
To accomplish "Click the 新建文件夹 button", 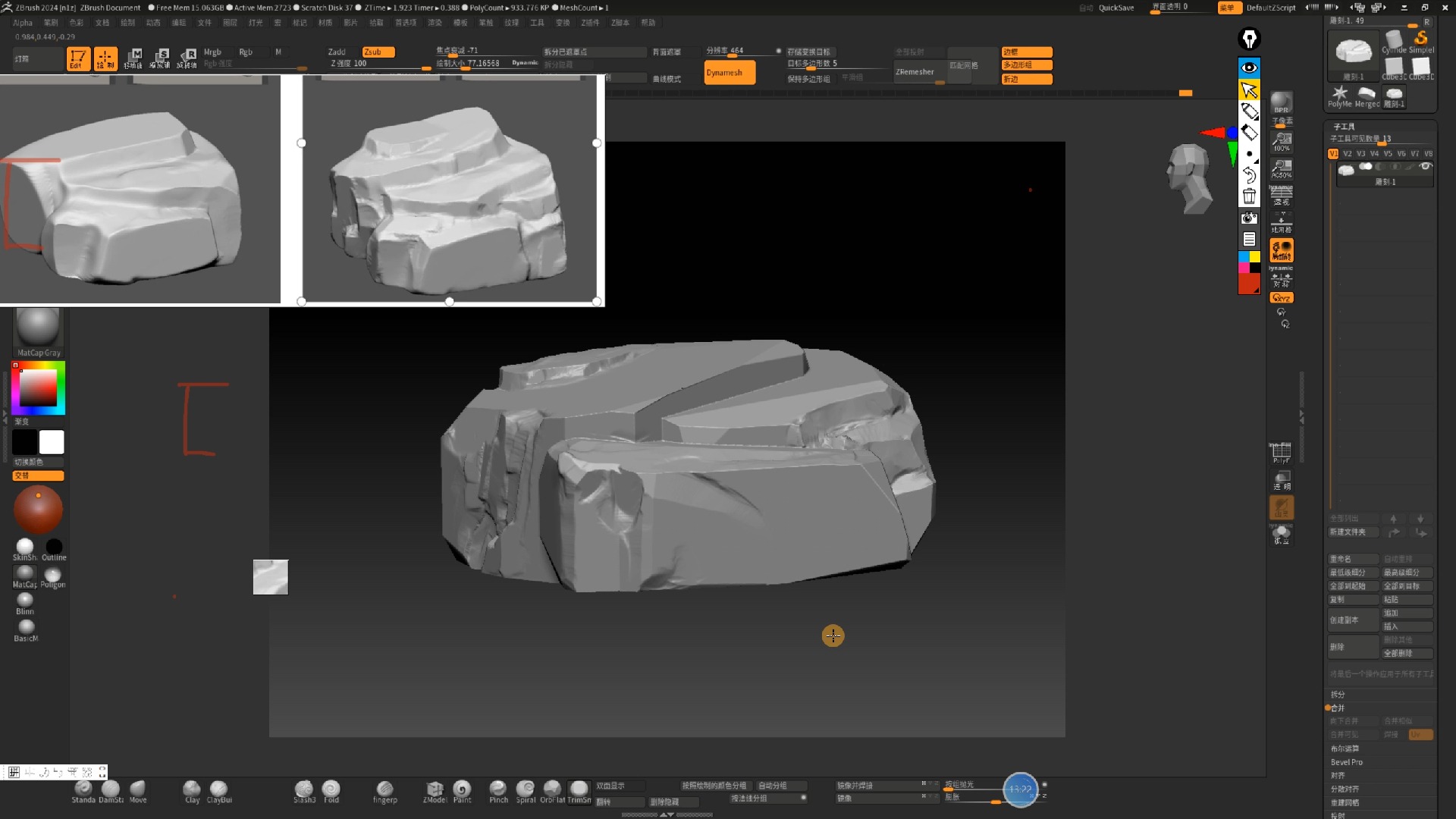I will (x=1354, y=532).
